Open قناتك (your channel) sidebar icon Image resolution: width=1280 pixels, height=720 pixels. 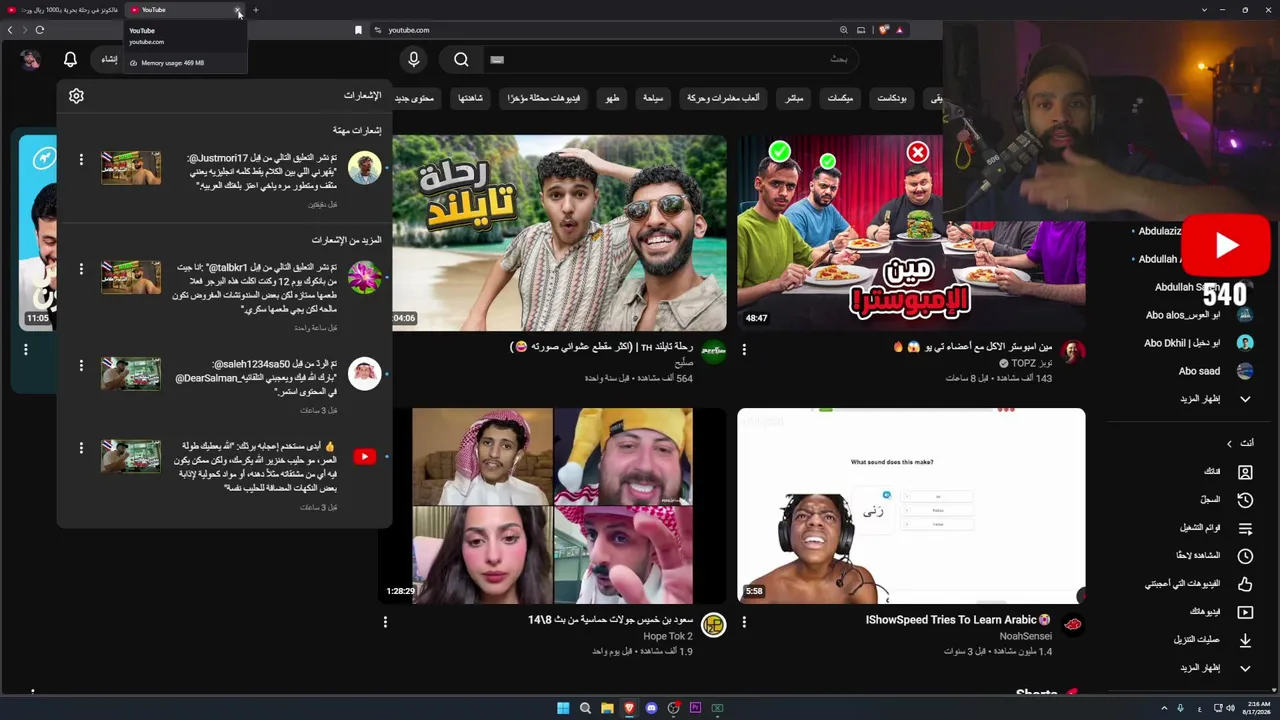point(1245,472)
